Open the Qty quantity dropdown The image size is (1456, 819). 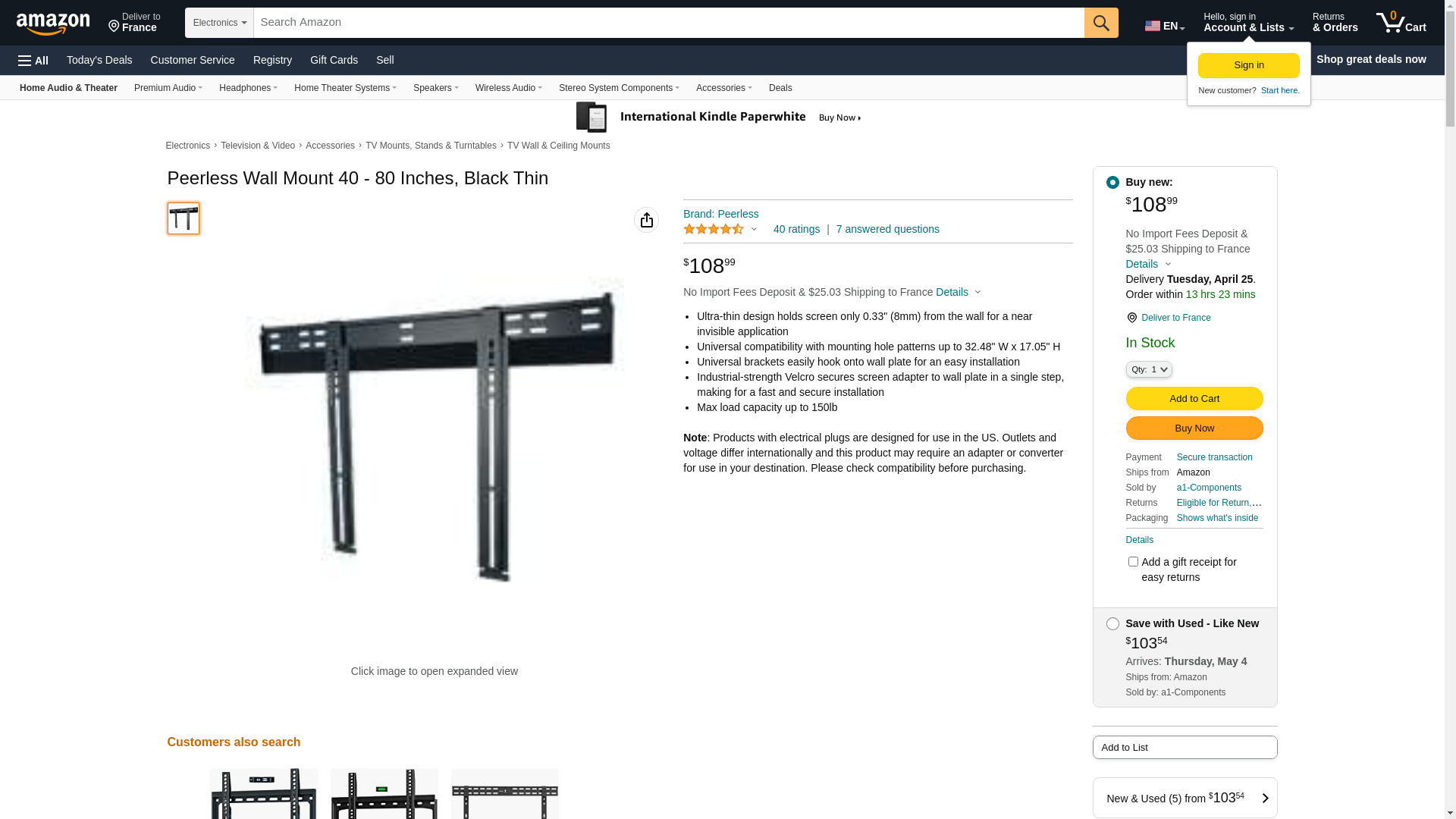point(1149,369)
